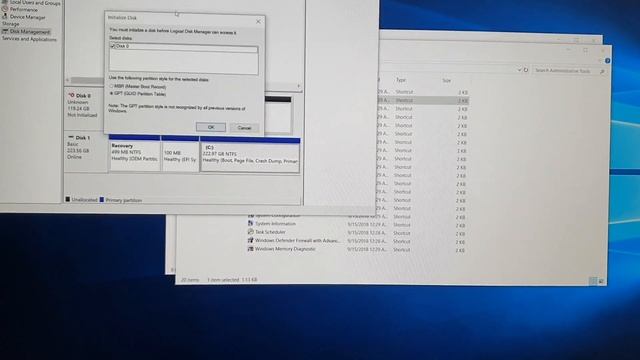Click the Local Users and Groups icon
640x360 pixels.
(x=5, y=2)
